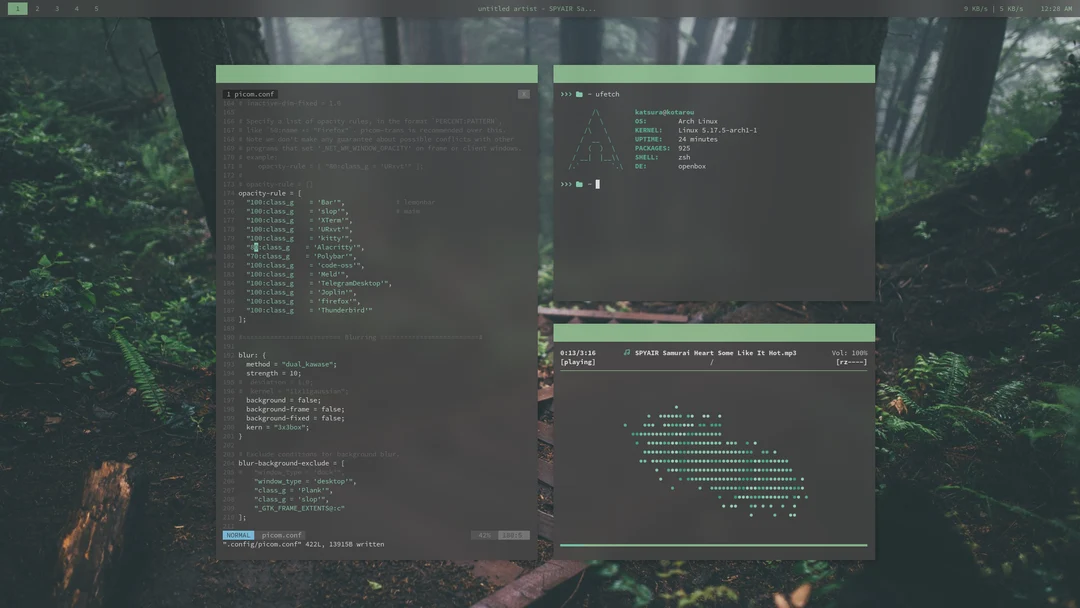
Task: Click the folder icon on the empty terminal prompt
Action: (x=578, y=183)
